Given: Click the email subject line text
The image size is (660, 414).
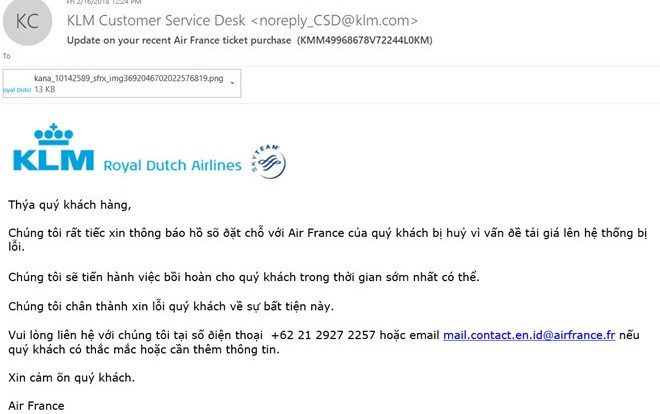Looking at the screenshot, I should (x=179, y=40).
